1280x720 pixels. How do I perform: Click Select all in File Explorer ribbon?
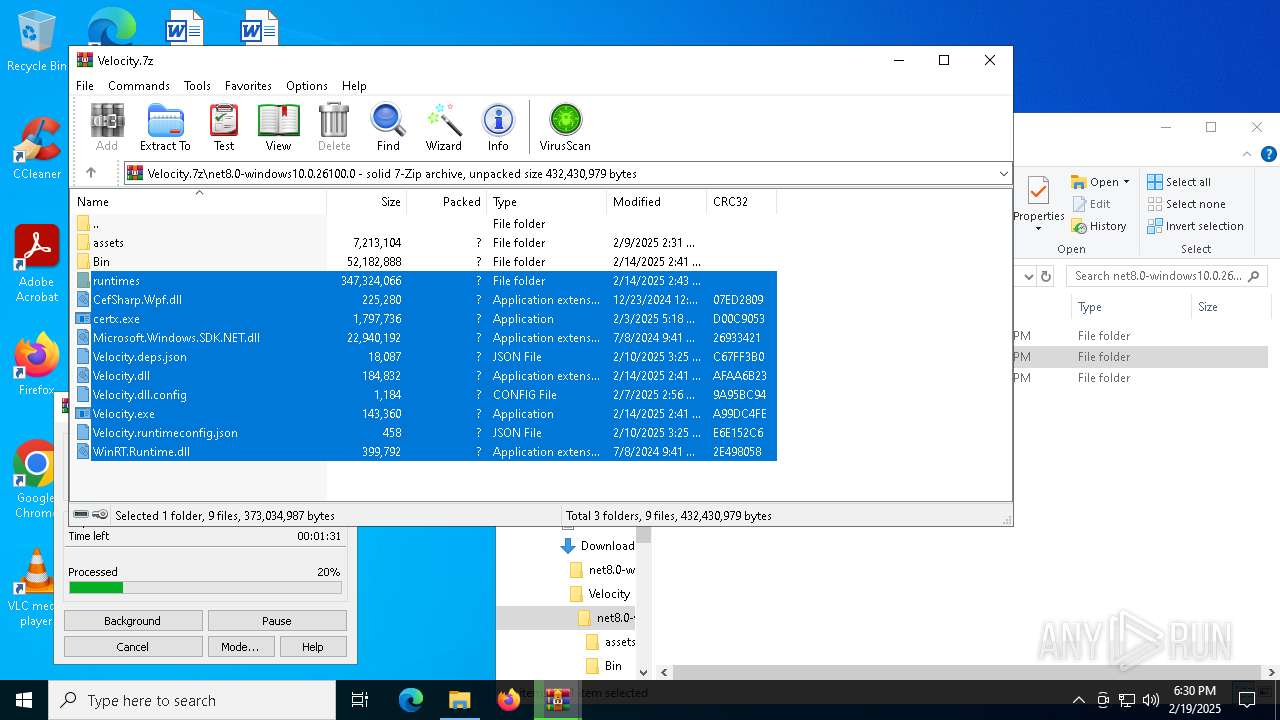(x=1179, y=182)
